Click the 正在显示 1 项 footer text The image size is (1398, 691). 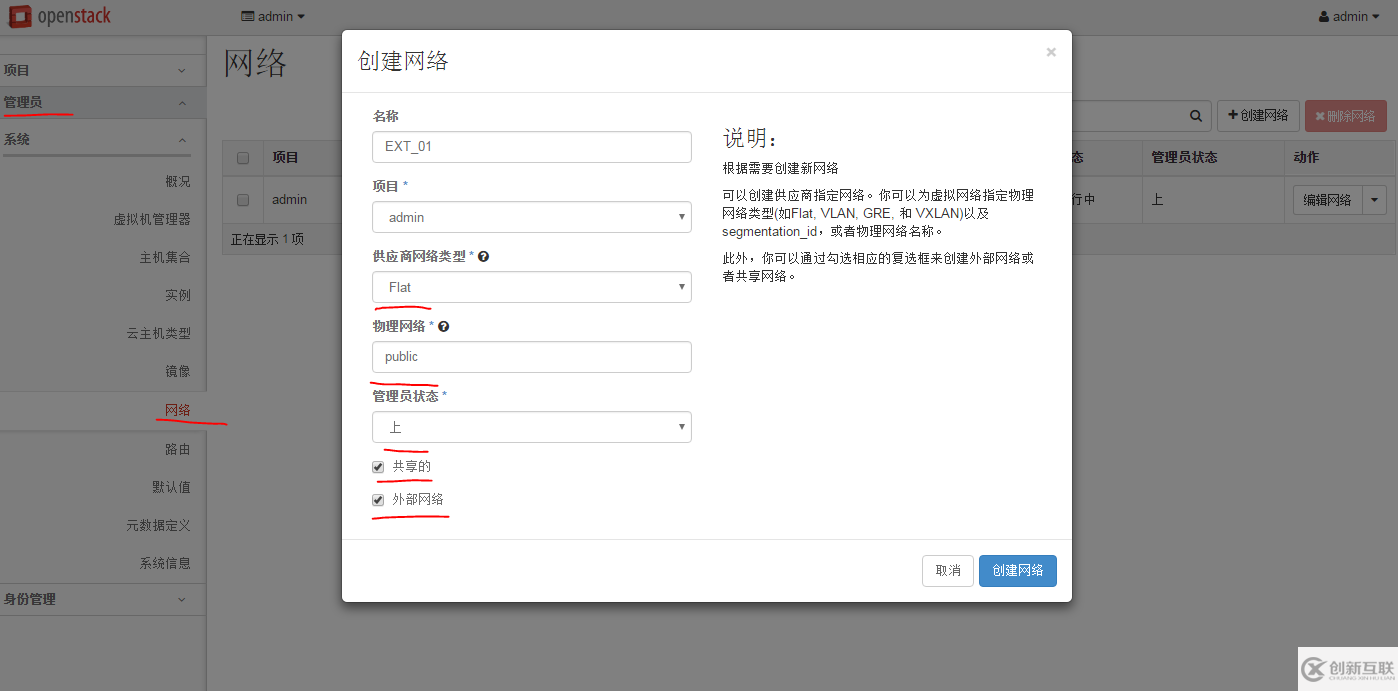(x=267, y=239)
